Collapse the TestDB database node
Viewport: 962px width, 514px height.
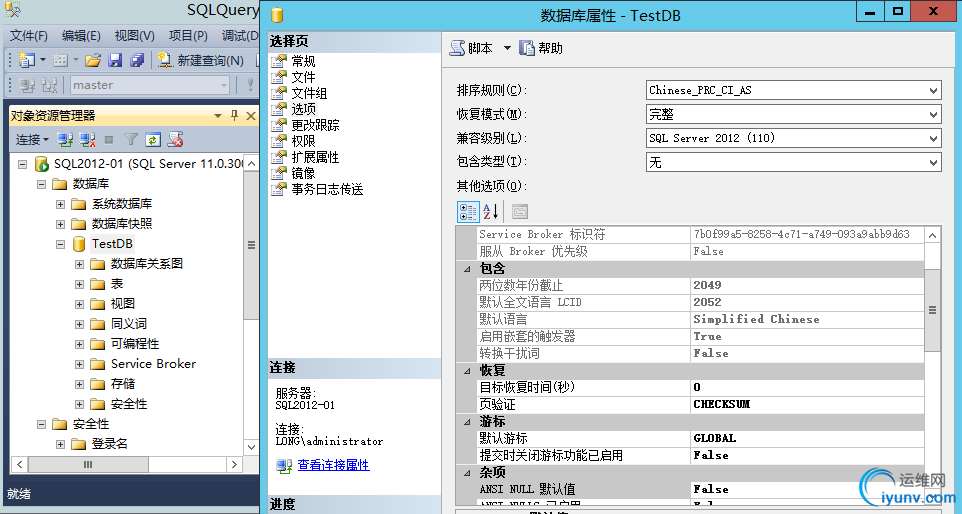[x=60, y=244]
